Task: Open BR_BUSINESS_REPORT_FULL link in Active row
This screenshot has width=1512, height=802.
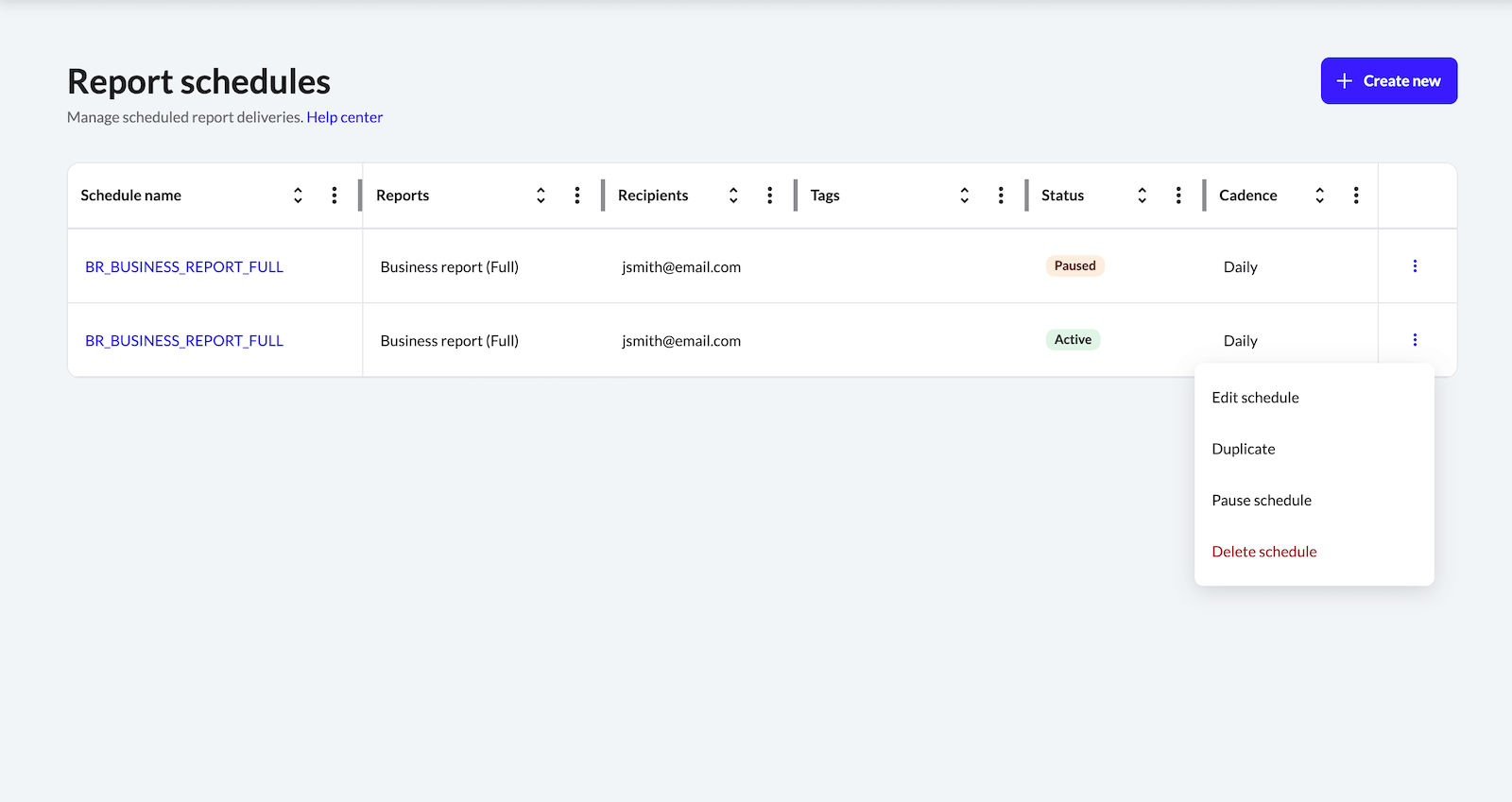Action: coord(184,341)
